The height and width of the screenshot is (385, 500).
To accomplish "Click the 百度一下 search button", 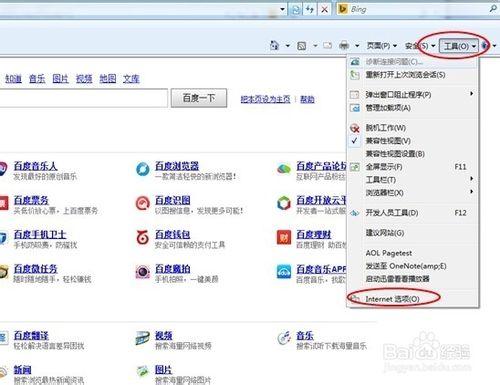I will [x=199, y=98].
